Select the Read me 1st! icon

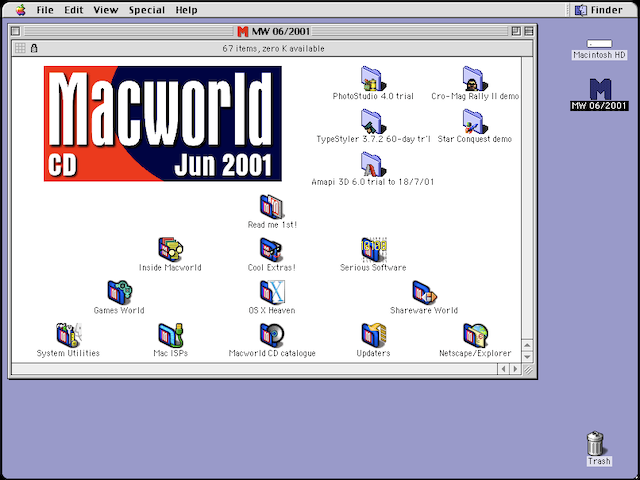point(272,207)
